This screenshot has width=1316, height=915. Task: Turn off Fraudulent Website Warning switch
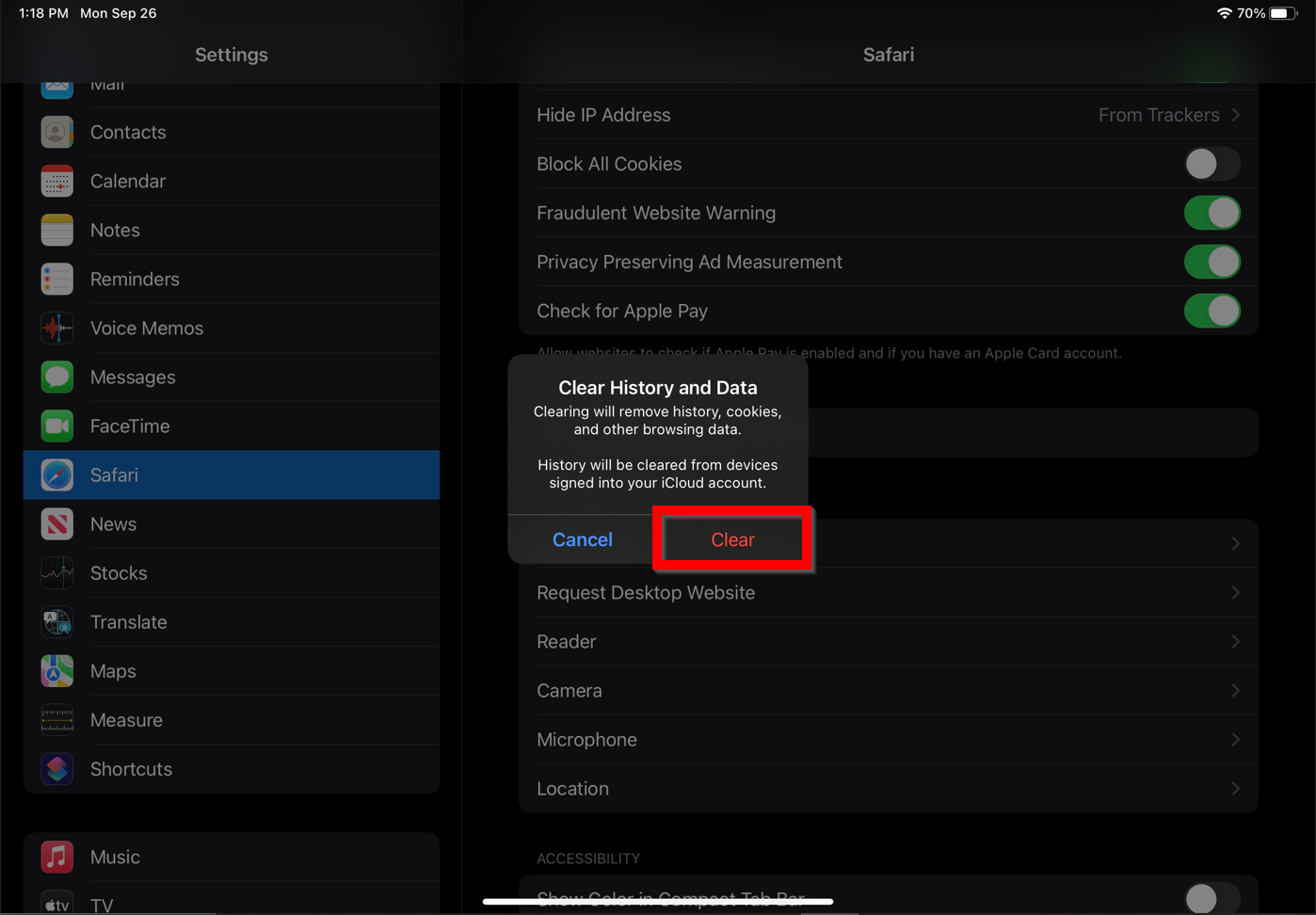(x=1212, y=213)
